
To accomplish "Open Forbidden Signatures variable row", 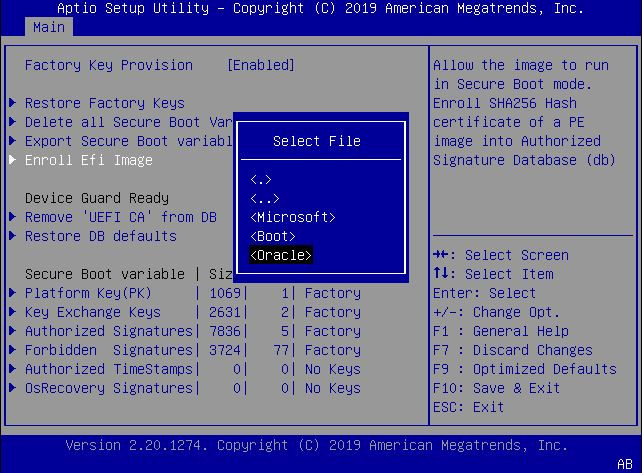I will click(x=193, y=350).
